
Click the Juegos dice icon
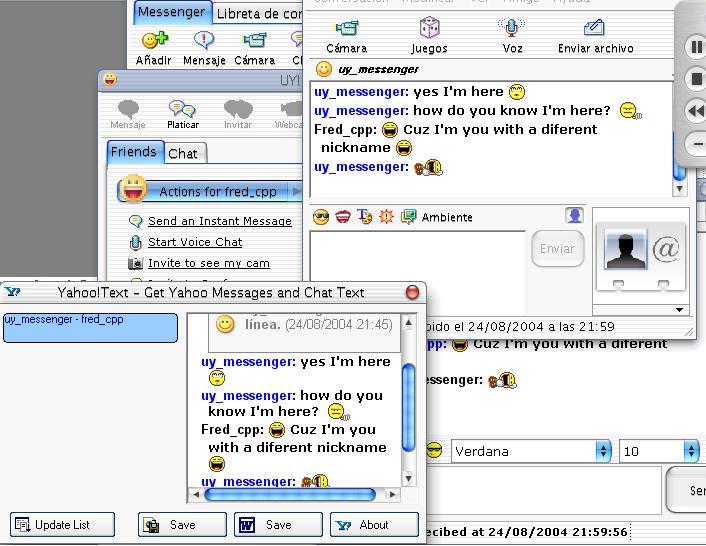click(429, 28)
